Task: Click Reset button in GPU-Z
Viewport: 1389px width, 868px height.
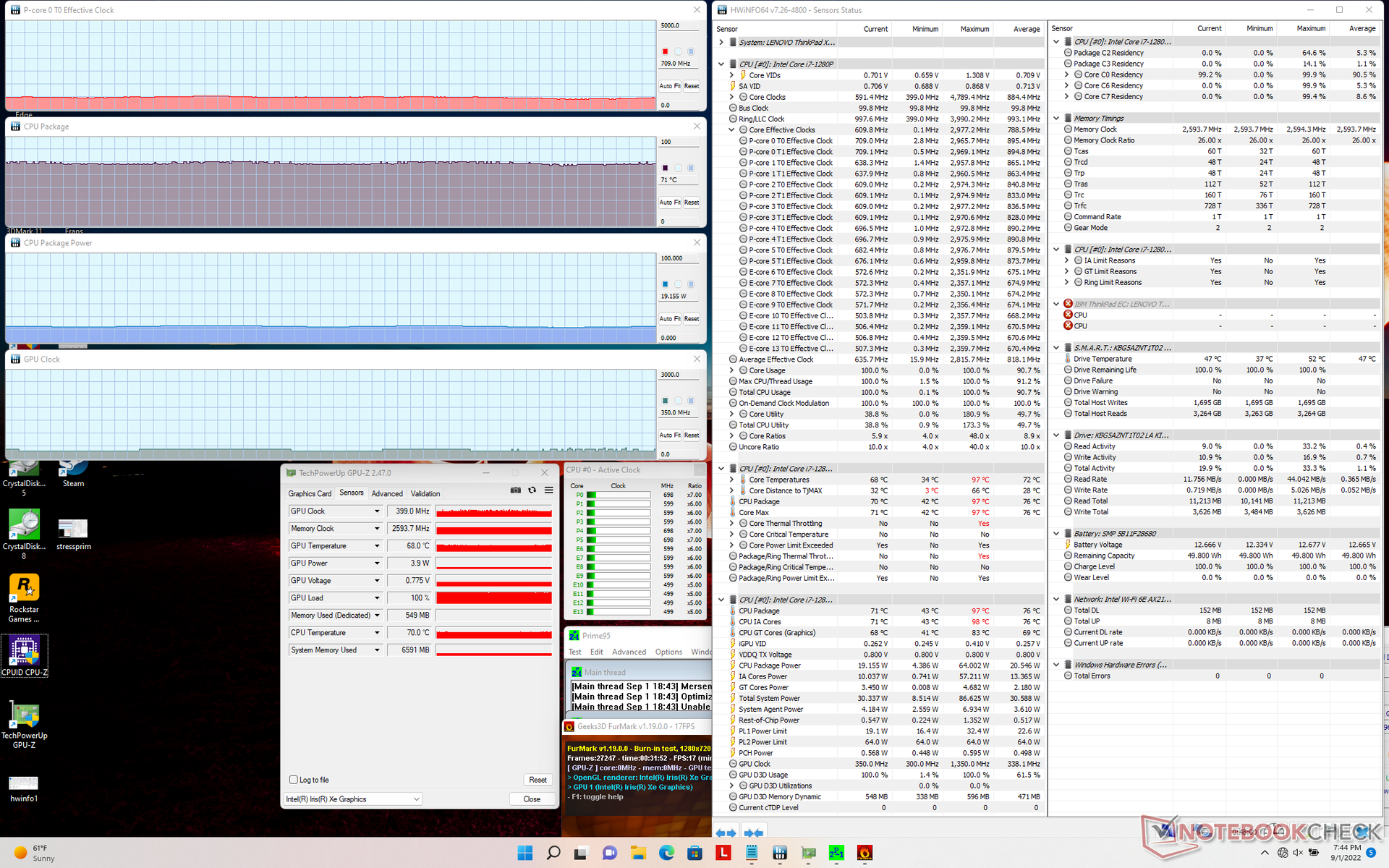Action: 538,780
